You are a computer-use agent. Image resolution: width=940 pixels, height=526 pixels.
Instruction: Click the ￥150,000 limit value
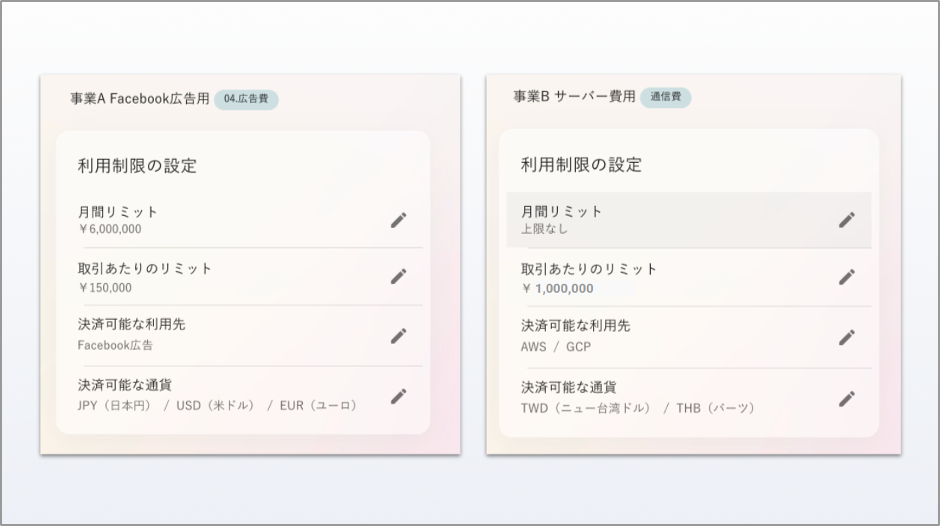(105, 288)
